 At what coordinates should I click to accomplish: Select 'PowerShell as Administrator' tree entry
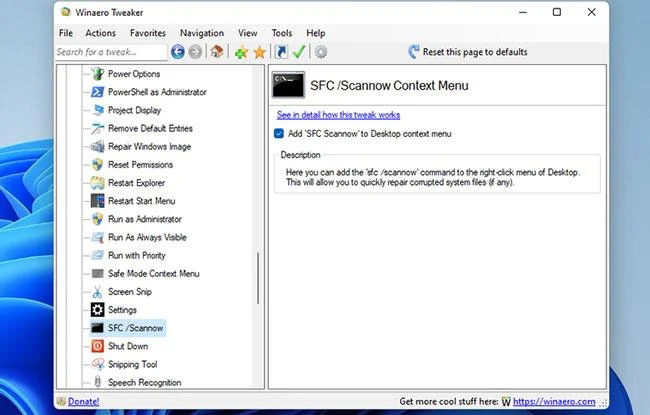click(157, 92)
